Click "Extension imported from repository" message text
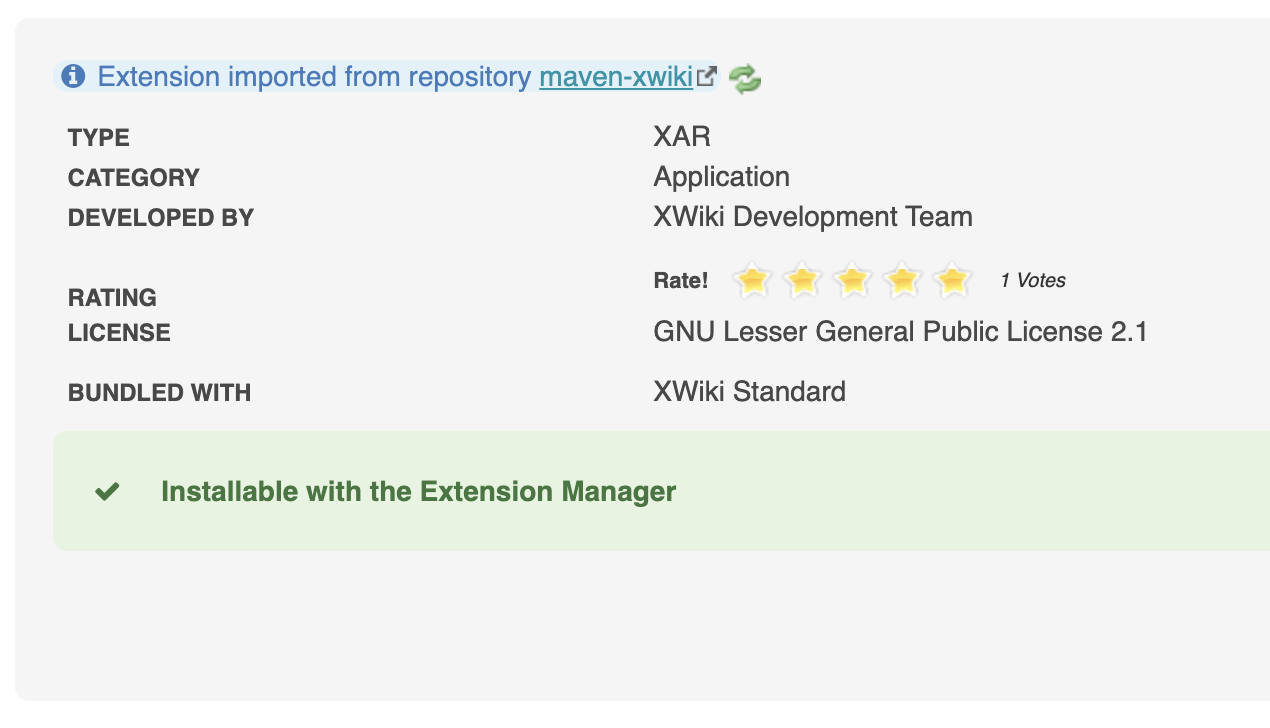This screenshot has width=1270, height=728. point(314,77)
